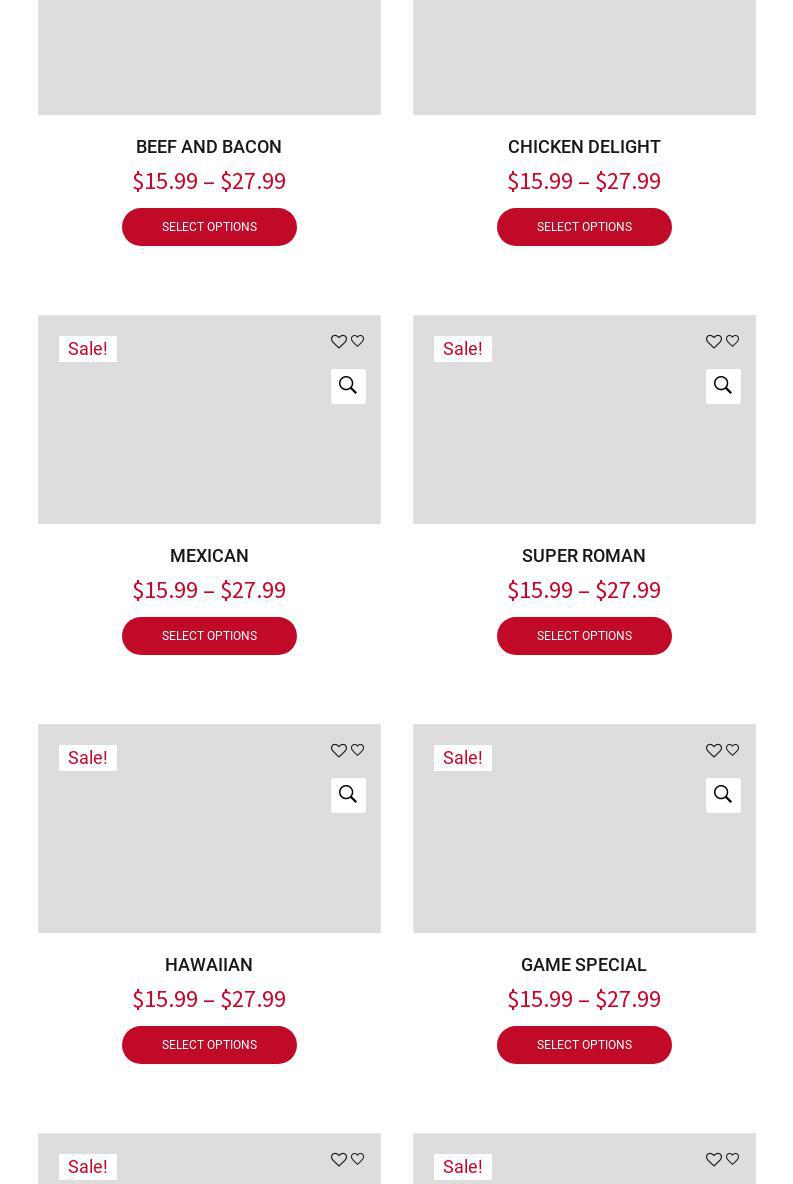Click the smaller heart icon on Game Special

(x=733, y=750)
